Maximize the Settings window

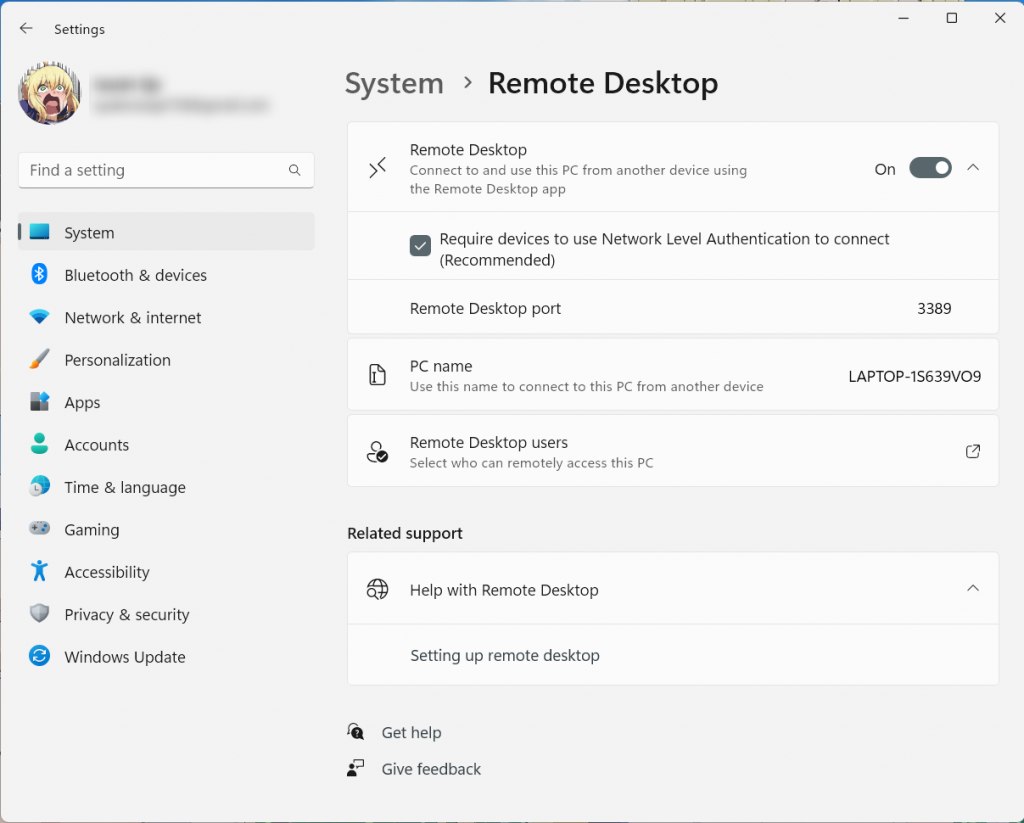[952, 18]
